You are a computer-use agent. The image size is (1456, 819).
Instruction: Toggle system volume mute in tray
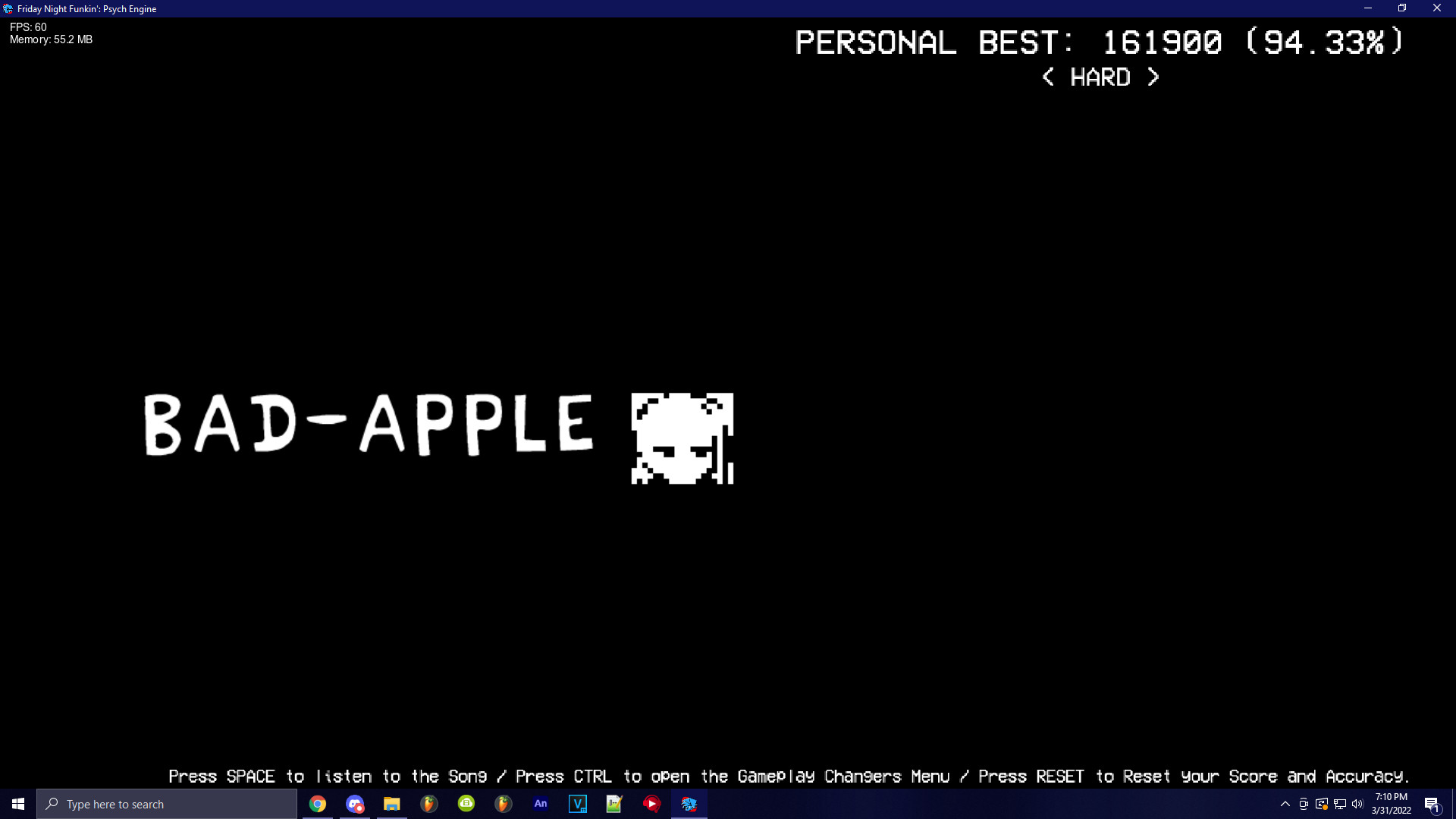pos(1358,804)
